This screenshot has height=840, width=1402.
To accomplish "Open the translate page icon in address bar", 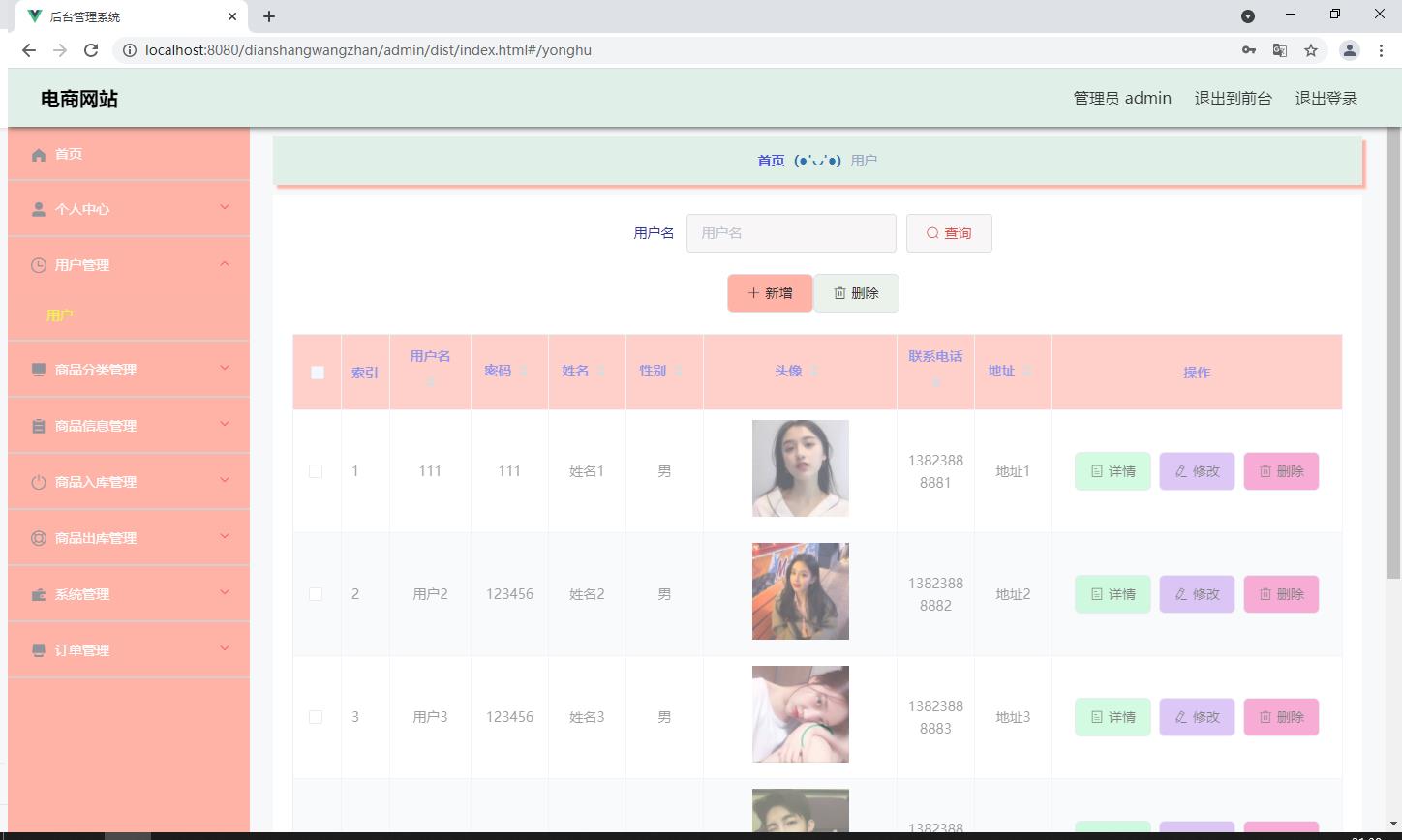I will (1280, 50).
